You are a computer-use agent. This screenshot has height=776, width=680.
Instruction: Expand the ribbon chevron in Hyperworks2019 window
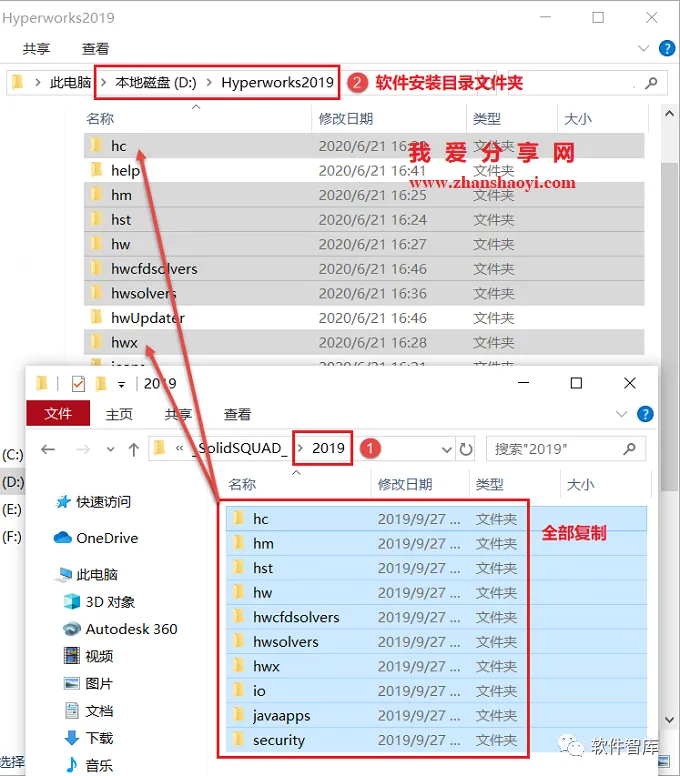click(x=643, y=48)
